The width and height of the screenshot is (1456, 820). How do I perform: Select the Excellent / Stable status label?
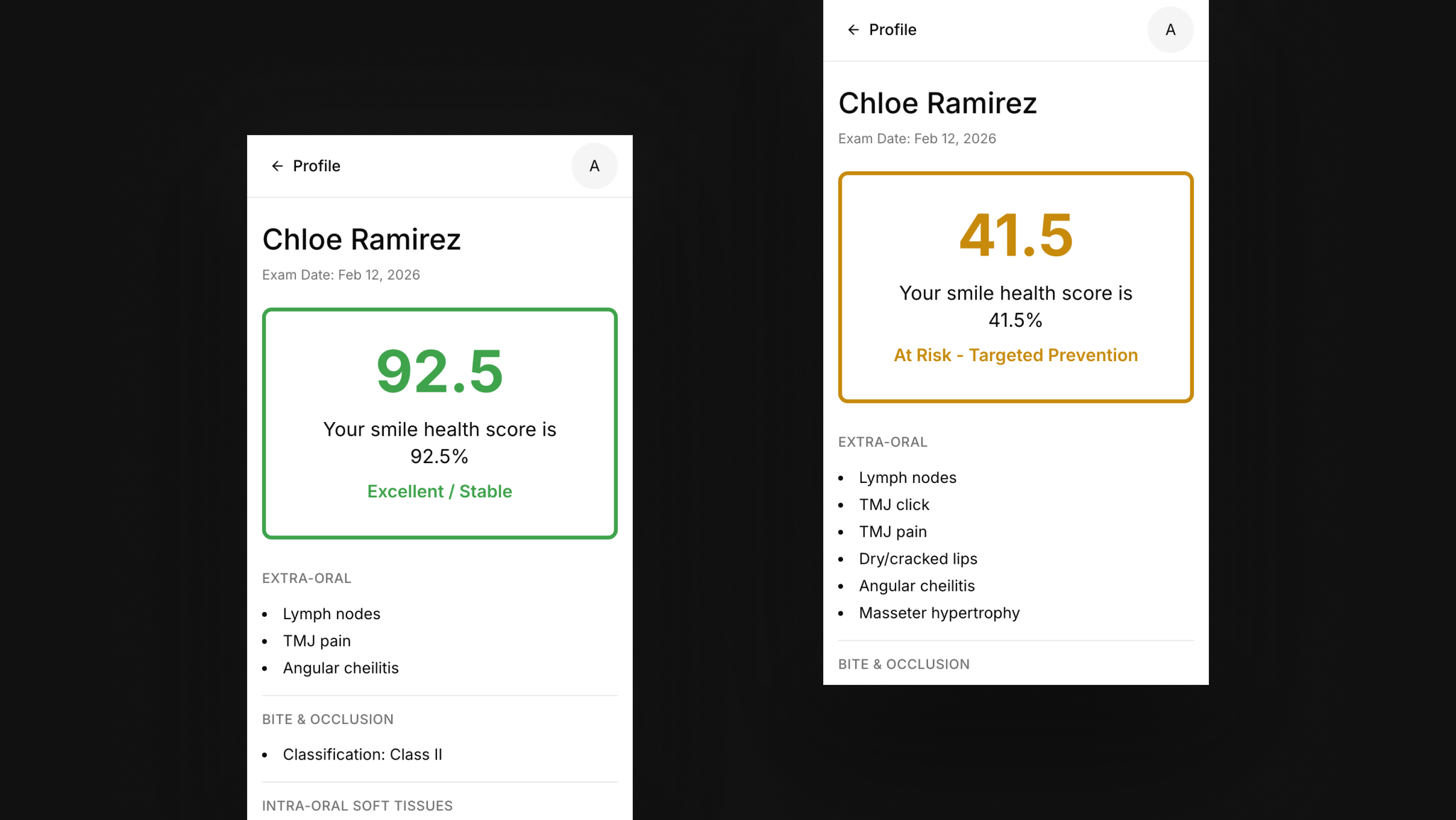coord(439,491)
